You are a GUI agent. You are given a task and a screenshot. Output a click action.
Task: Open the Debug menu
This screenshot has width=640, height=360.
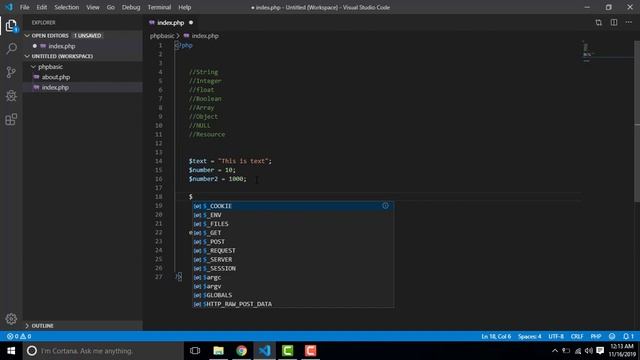point(131,7)
